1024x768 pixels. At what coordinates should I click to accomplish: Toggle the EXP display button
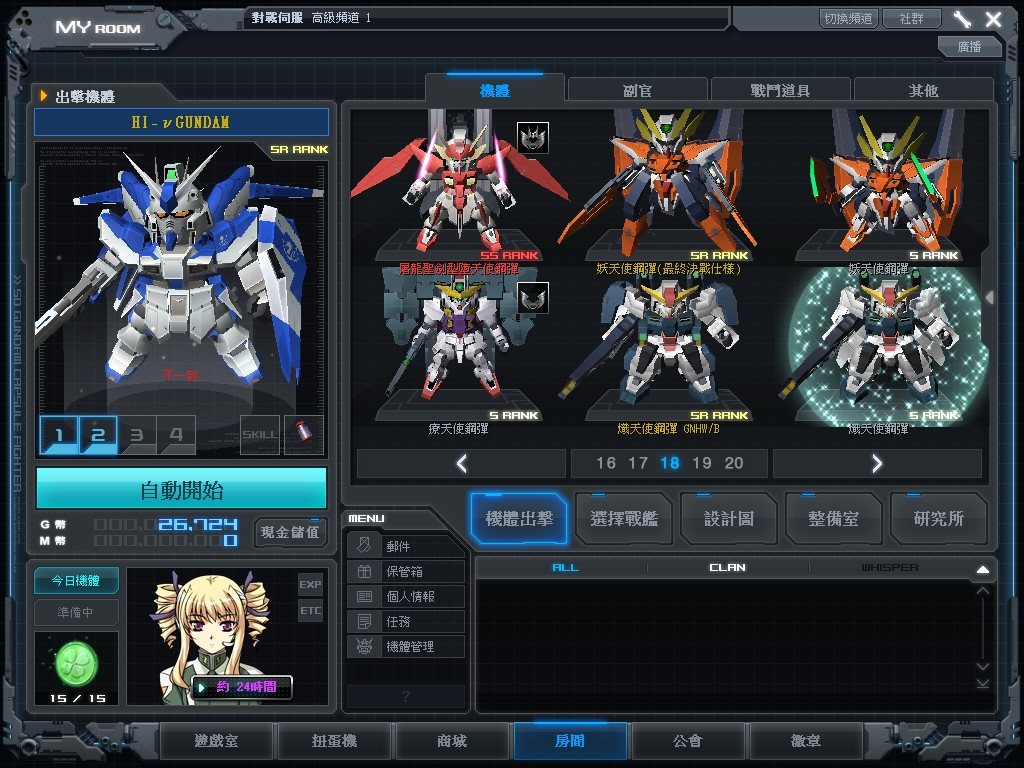[x=310, y=584]
